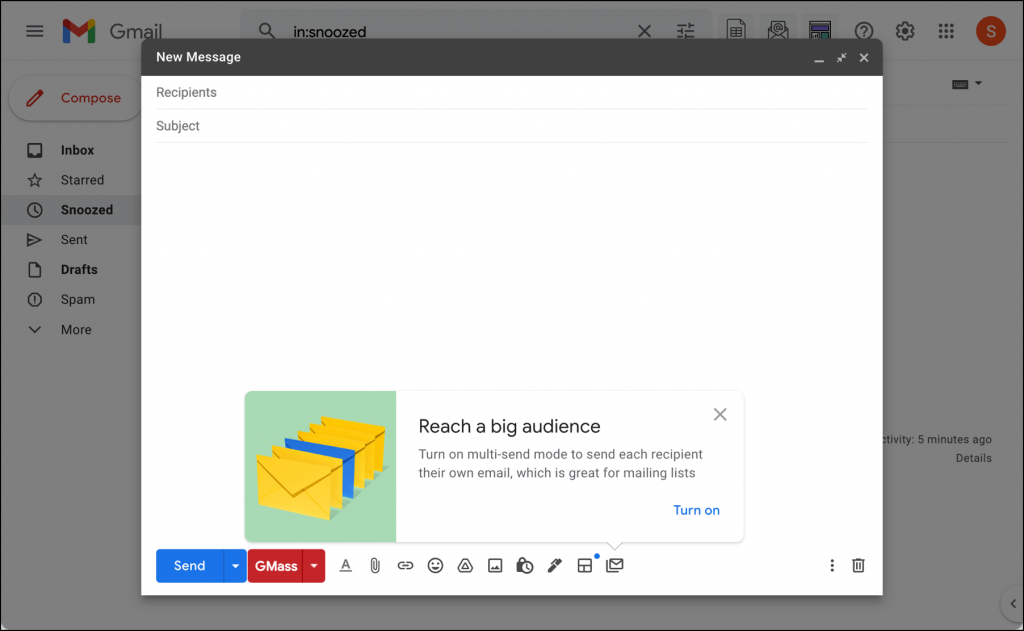Insert files using Google Drive icon
Screen dimensions: 1024x631
pyautogui.click(x=465, y=566)
